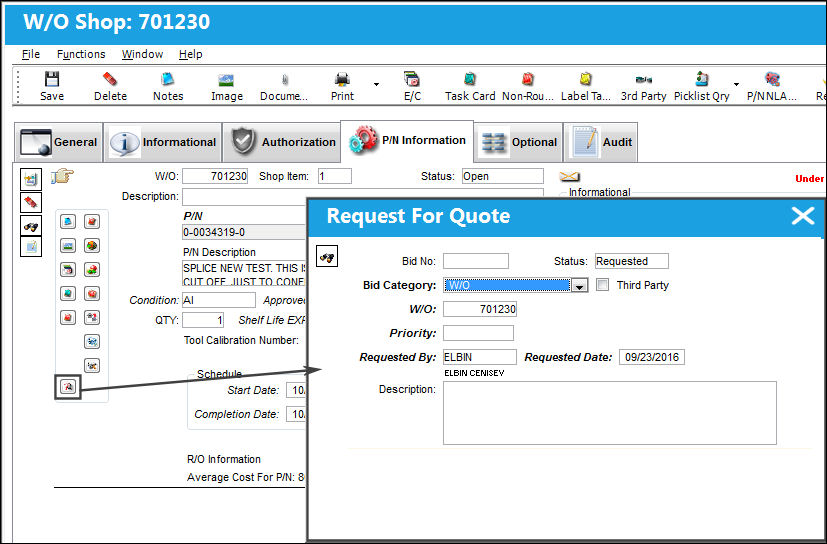Open the Help menu
This screenshot has width=827, height=544.
coord(190,54)
